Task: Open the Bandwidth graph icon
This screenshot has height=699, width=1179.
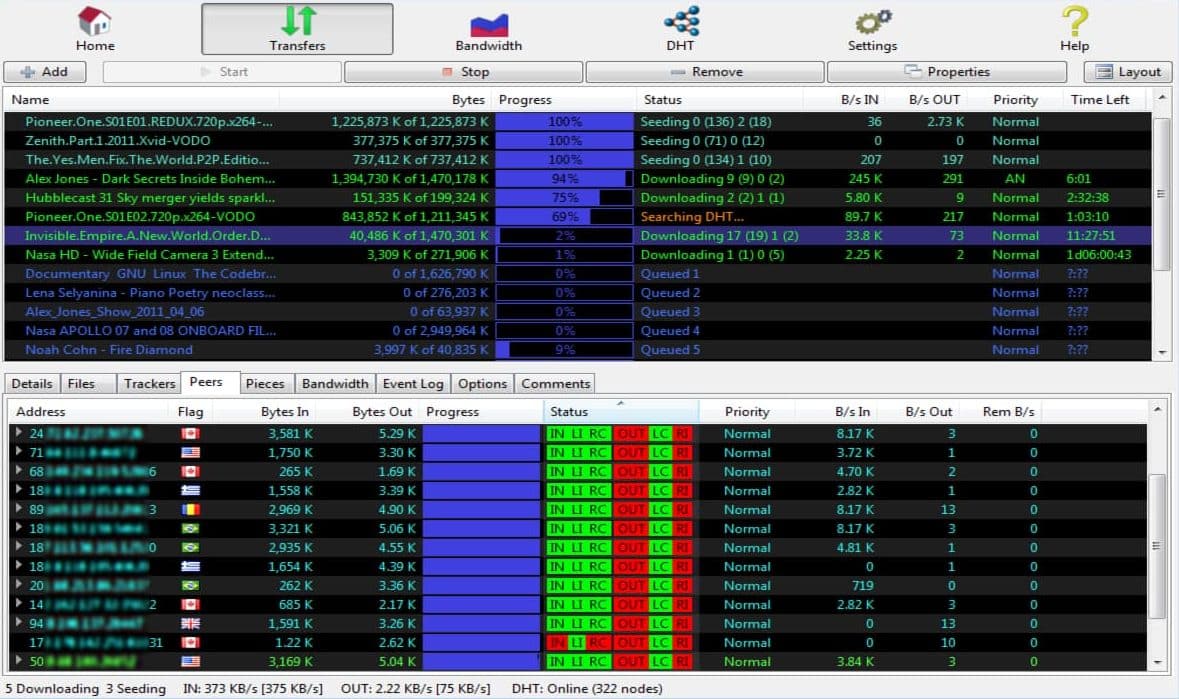Action: tap(489, 22)
